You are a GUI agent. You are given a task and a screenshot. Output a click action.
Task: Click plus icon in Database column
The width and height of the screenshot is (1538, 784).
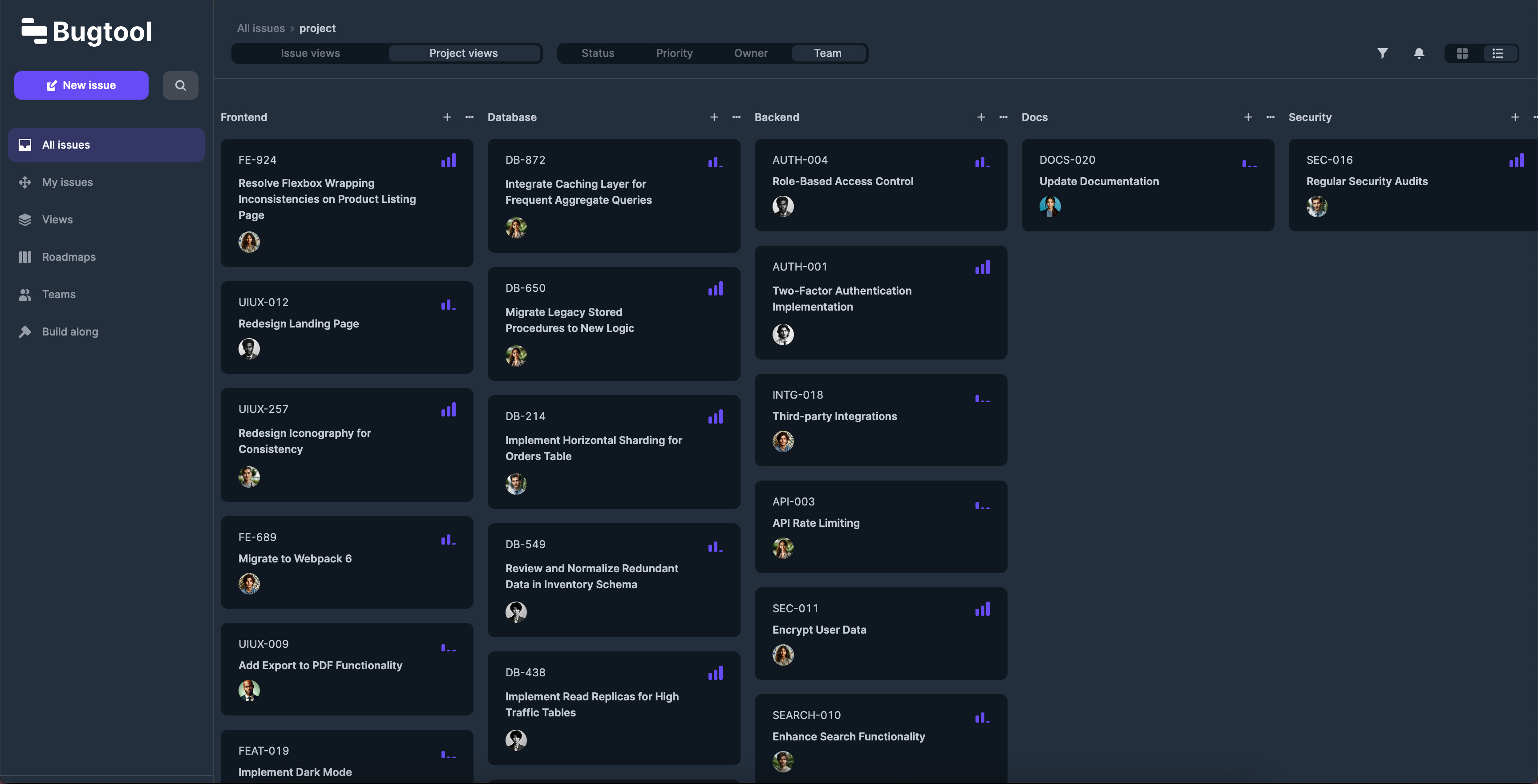[714, 117]
